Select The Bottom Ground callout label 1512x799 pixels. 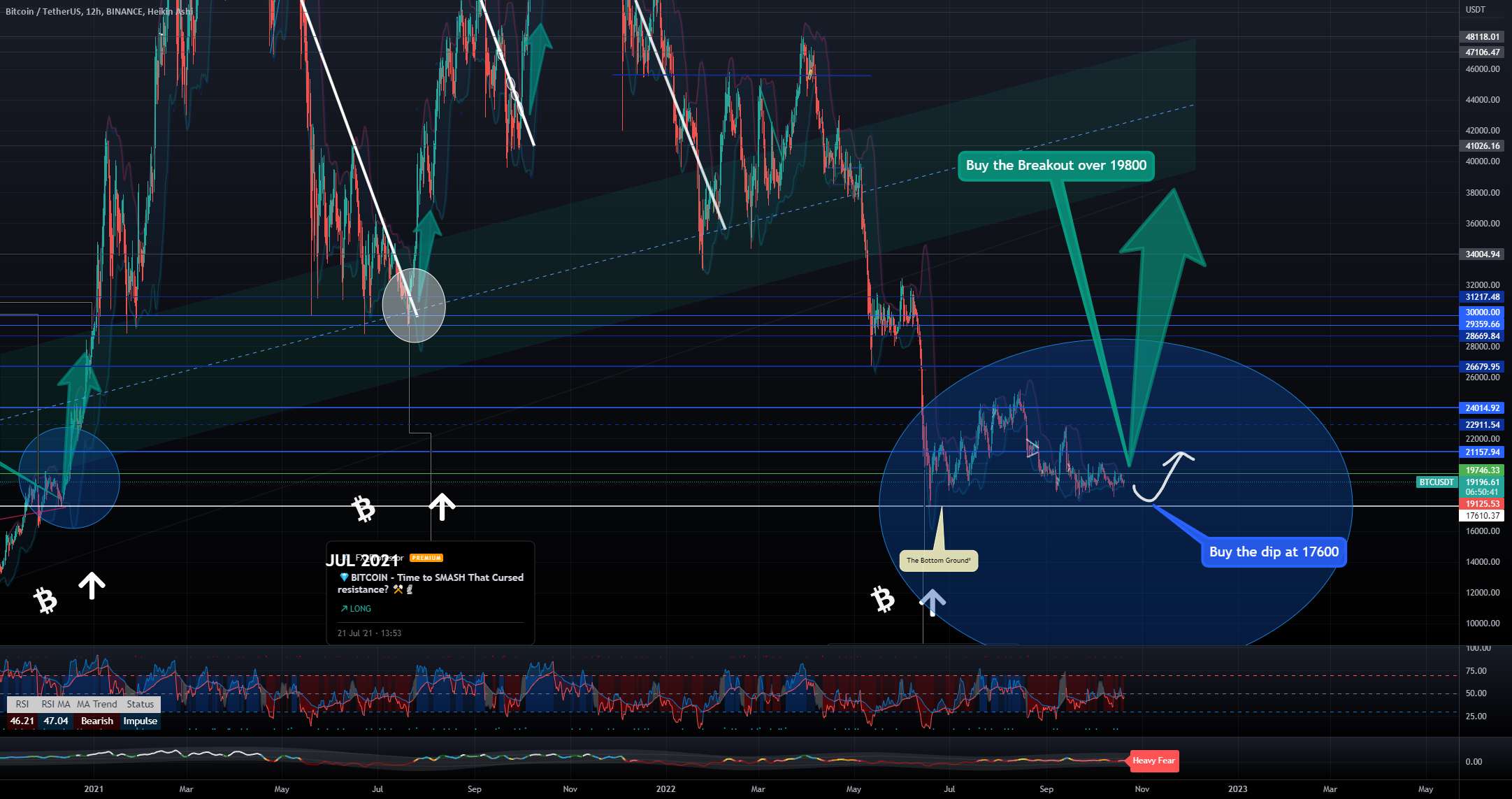[x=939, y=561]
